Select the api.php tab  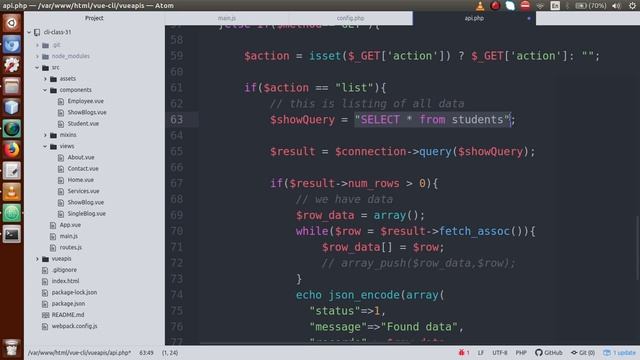click(x=474, y=18)
